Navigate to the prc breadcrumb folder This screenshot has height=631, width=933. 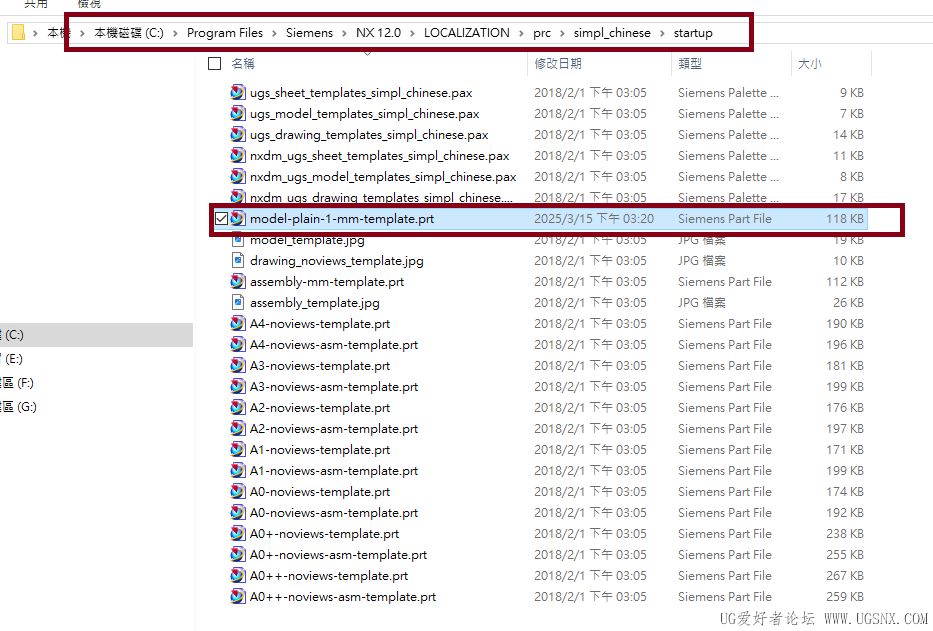point(541,33)
